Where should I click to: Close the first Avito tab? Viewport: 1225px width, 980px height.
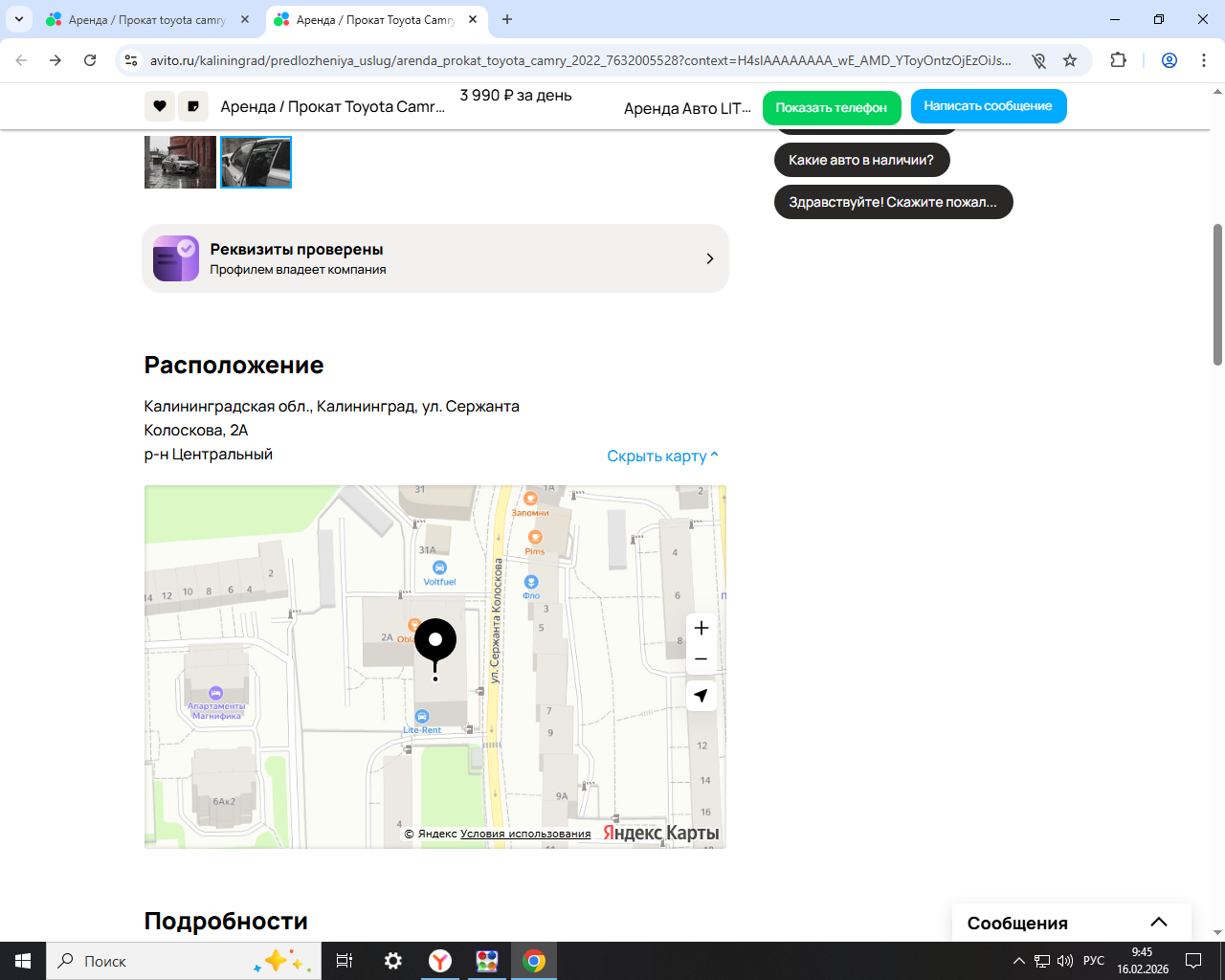pyautogui.click(x=245, y=19)
